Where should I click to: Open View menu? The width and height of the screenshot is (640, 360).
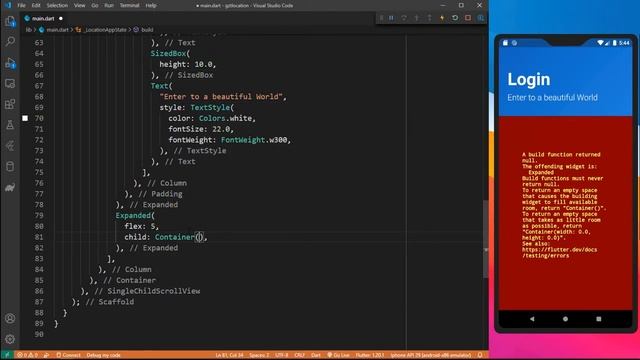click(80, 5)
